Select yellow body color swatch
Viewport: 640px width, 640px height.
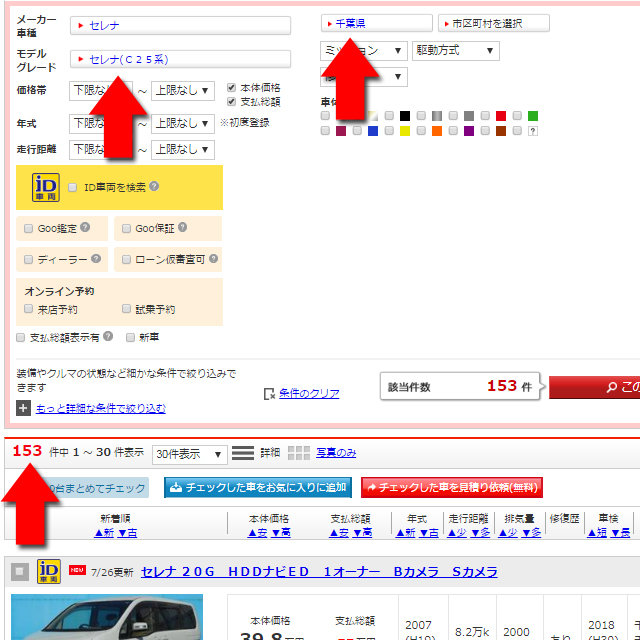click(x=404, y=131)
